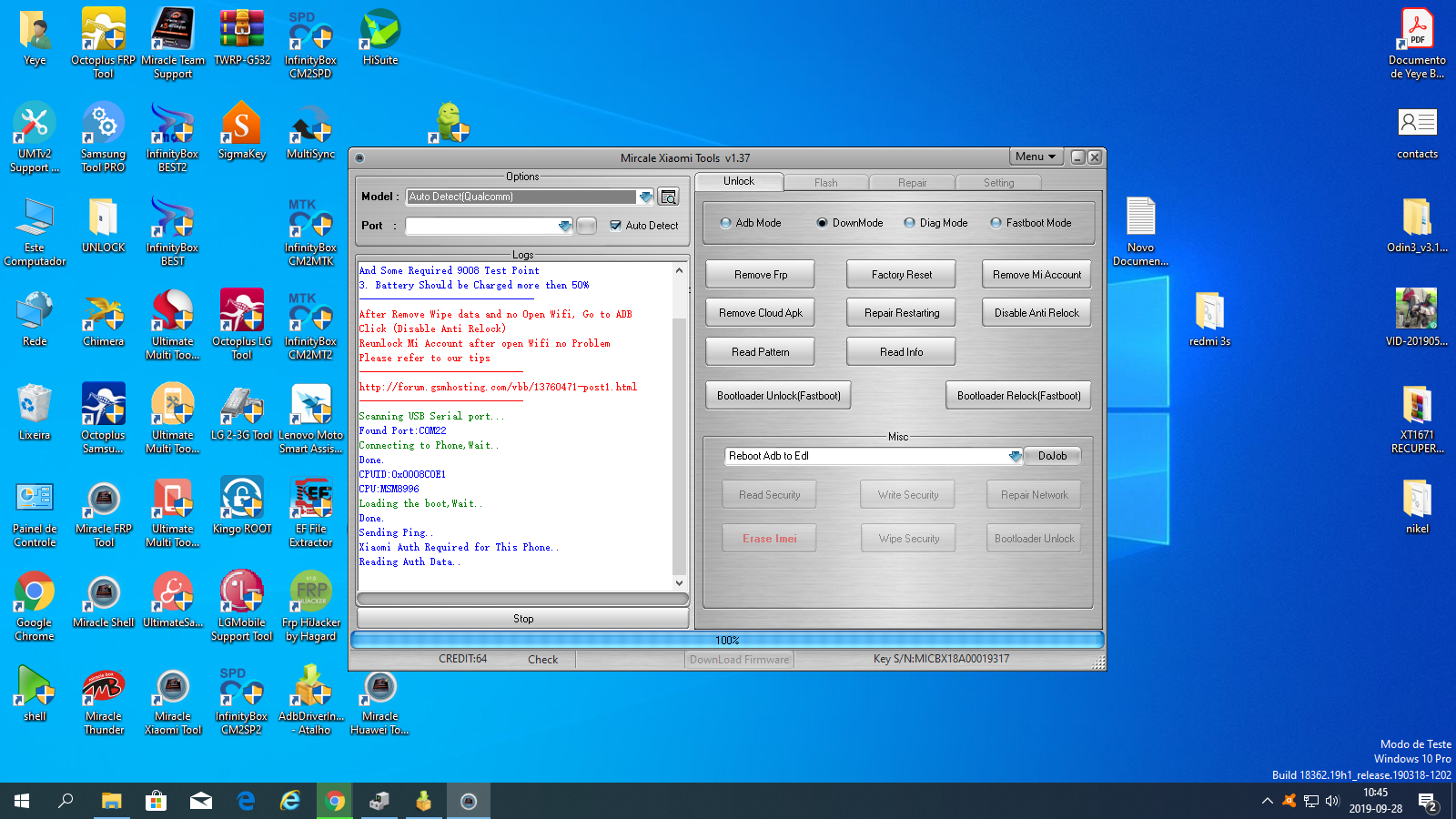Viewport: 1456px width, 819px height.
Task: Launch HiSuite from the desktop
Action: click(380, 36)
